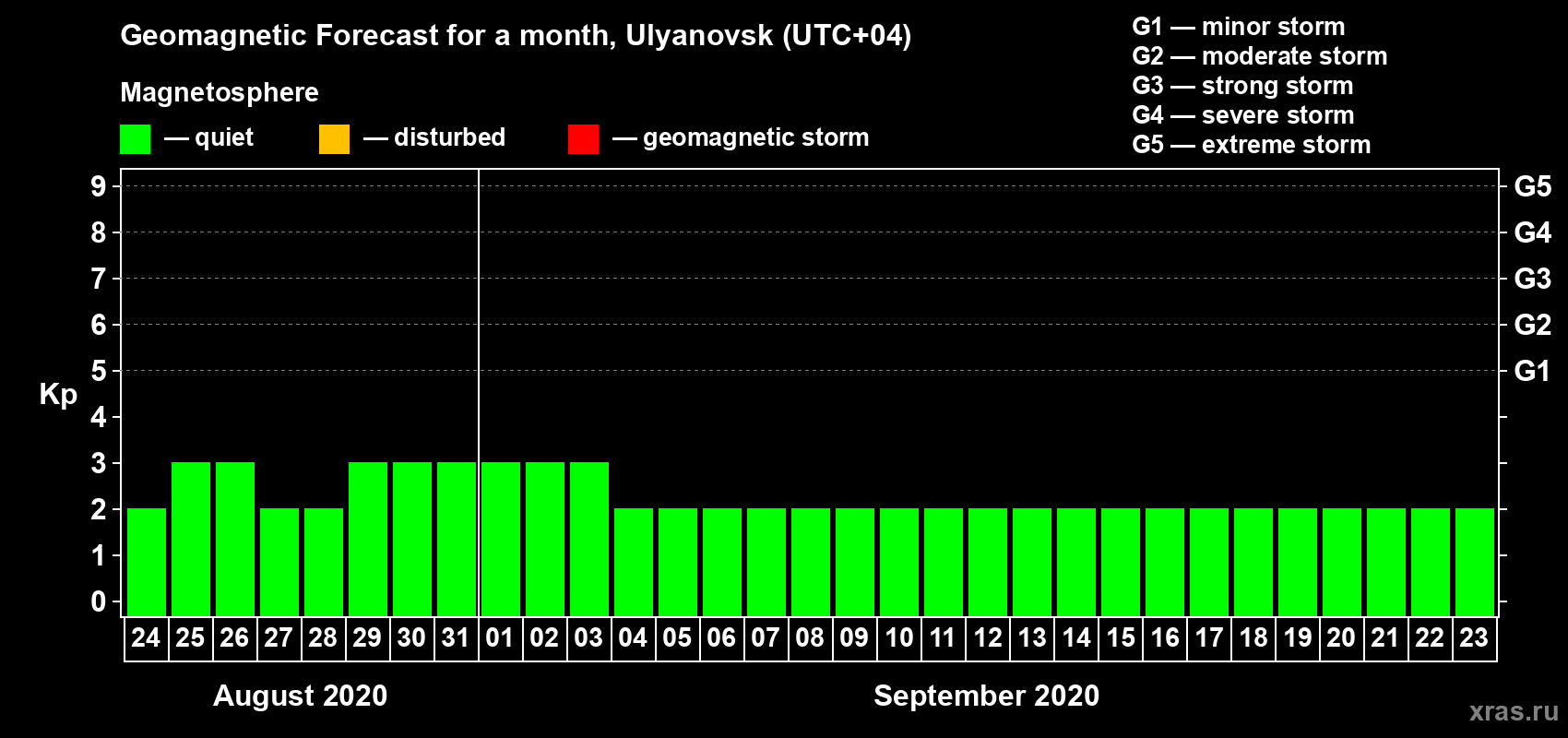Click the date label '07'

pyautogui.click(x=766, y=637)
